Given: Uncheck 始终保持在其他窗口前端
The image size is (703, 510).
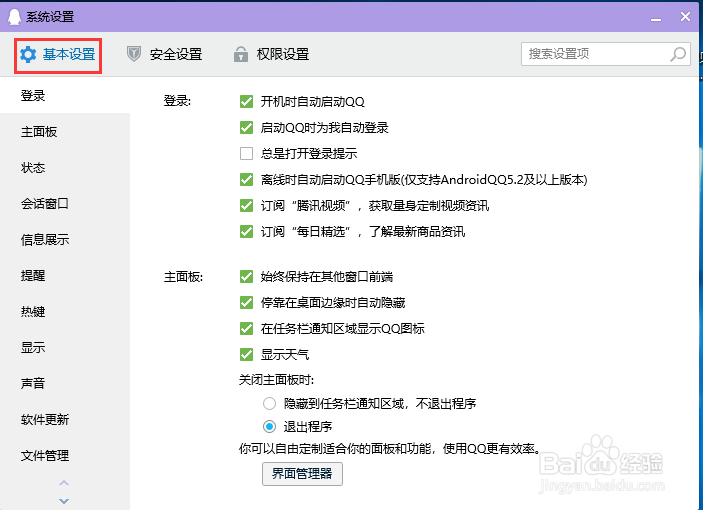Looking at the screenshot, I should (x=246, y=277).
